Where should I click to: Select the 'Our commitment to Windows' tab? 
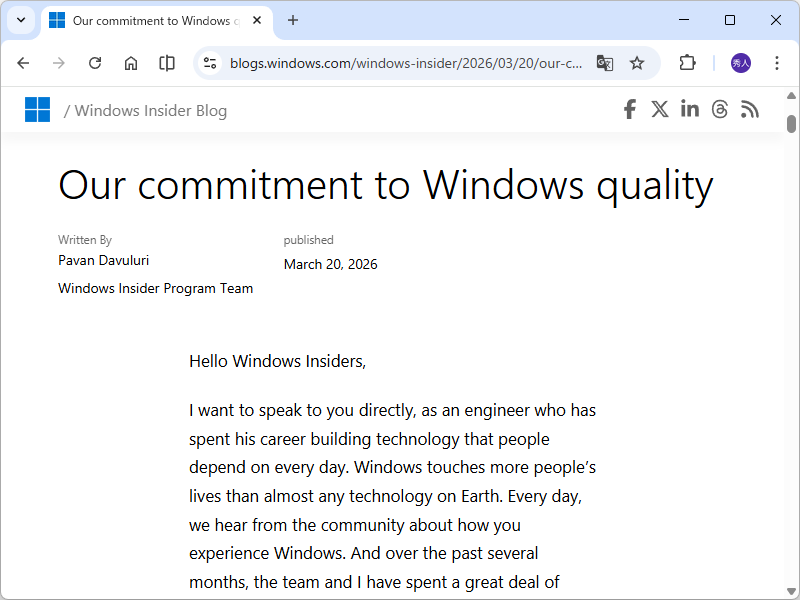click(150, 20)
